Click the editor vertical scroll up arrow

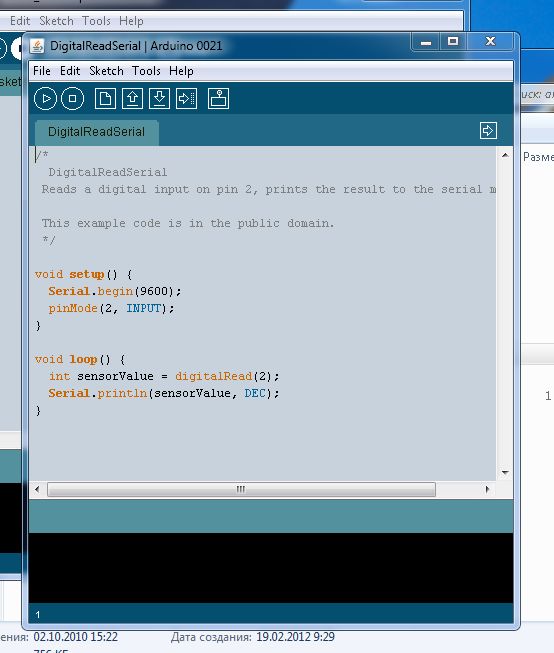click(505, 155)
